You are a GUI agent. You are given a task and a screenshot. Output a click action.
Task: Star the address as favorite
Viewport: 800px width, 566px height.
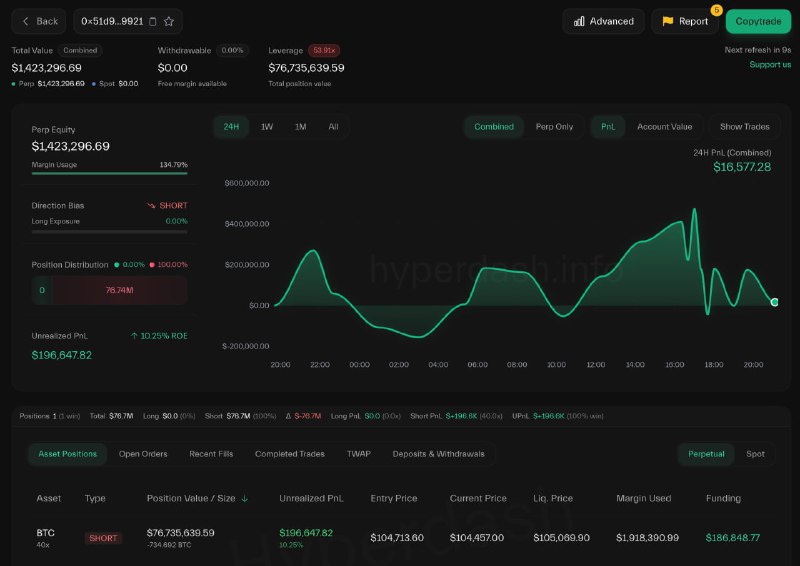click(x=169, y=21)
